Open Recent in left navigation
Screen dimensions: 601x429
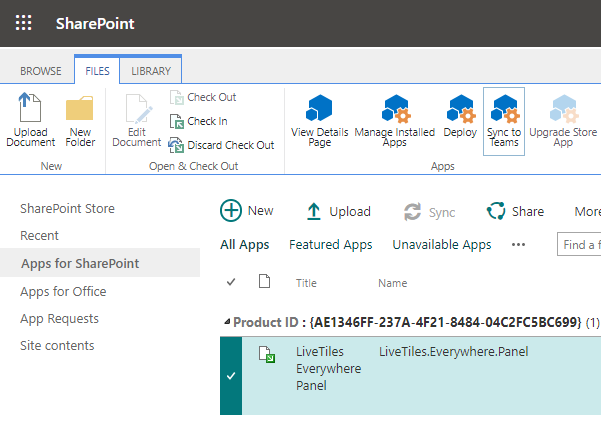click(x=39, y=235)
